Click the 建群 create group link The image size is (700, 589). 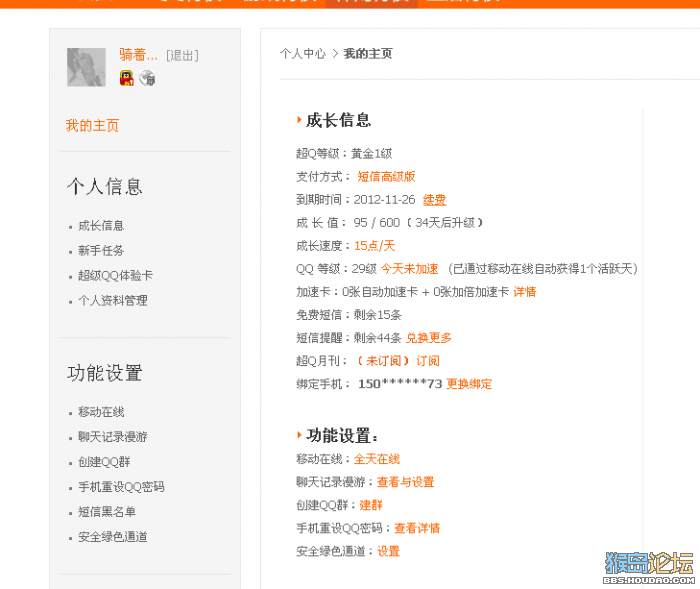[x=371, y=505]
